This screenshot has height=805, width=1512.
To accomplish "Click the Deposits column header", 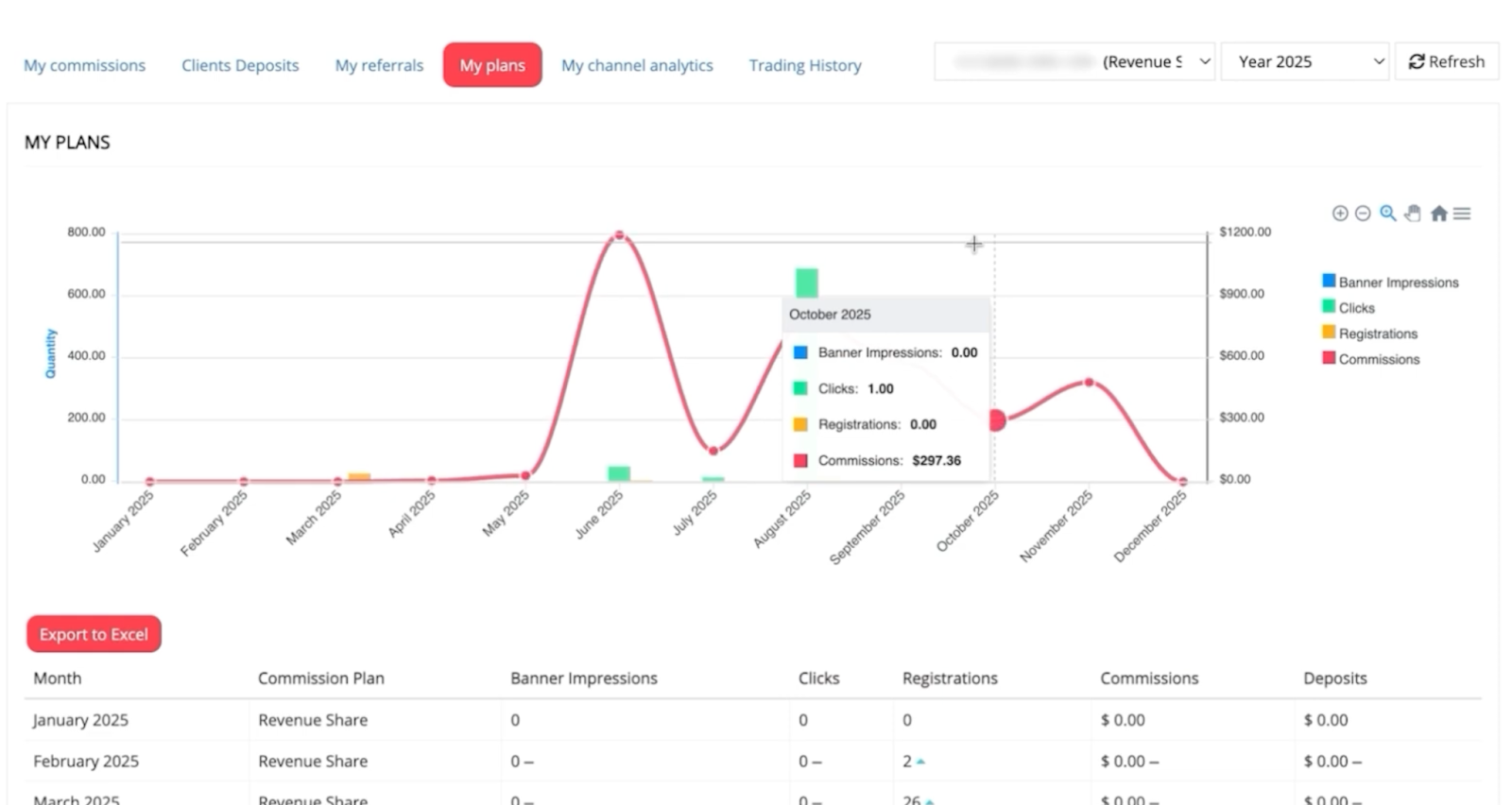I will [1335, 678].
